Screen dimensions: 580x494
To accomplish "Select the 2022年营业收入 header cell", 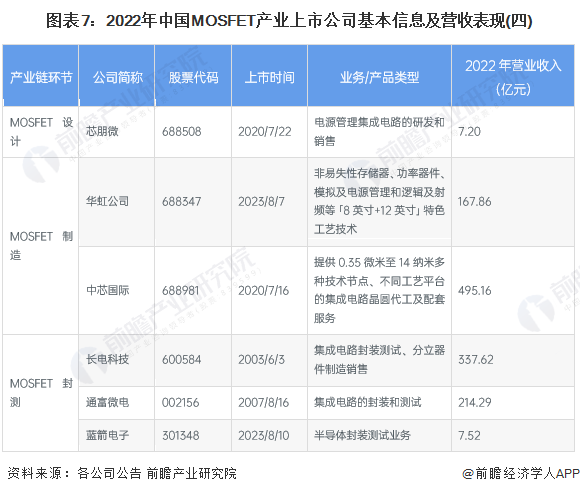I will (513, 76).
